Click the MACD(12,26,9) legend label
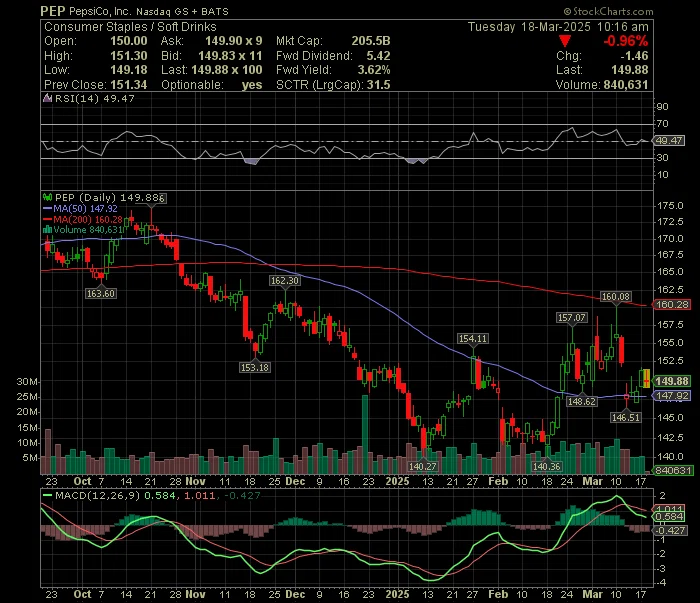700x603 pixels. (x=97, y=495)
